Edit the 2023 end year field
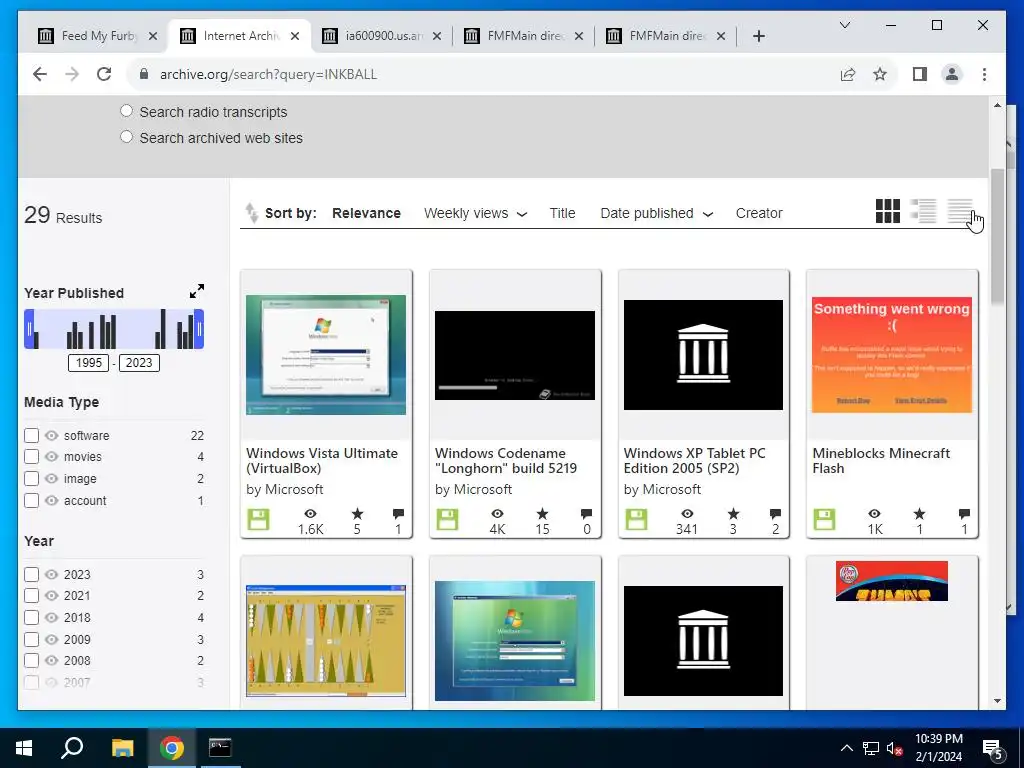 [139, 363]
